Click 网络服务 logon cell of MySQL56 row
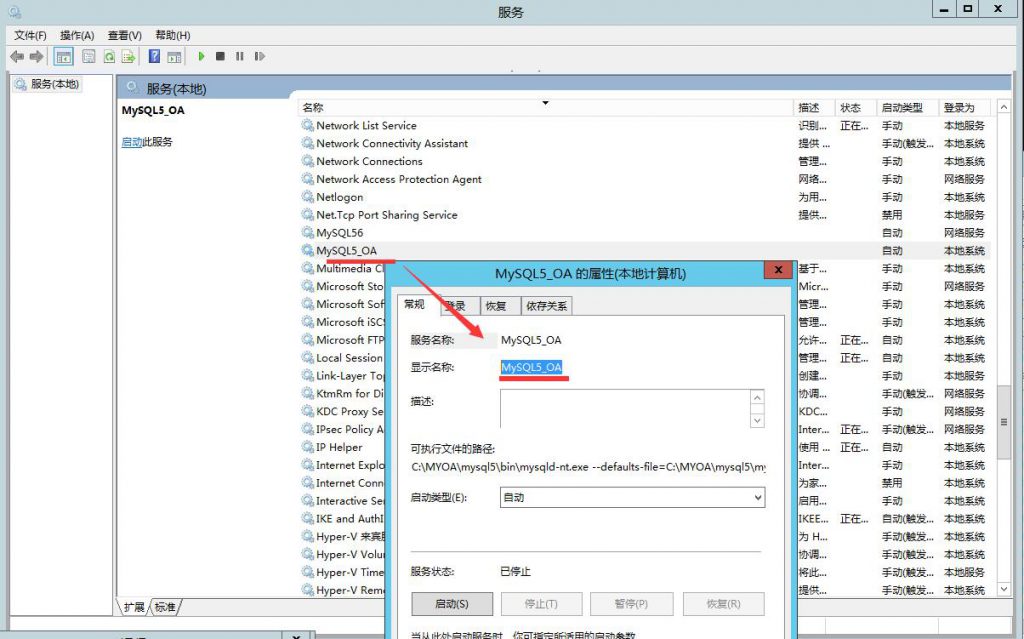 click(964, 232)
